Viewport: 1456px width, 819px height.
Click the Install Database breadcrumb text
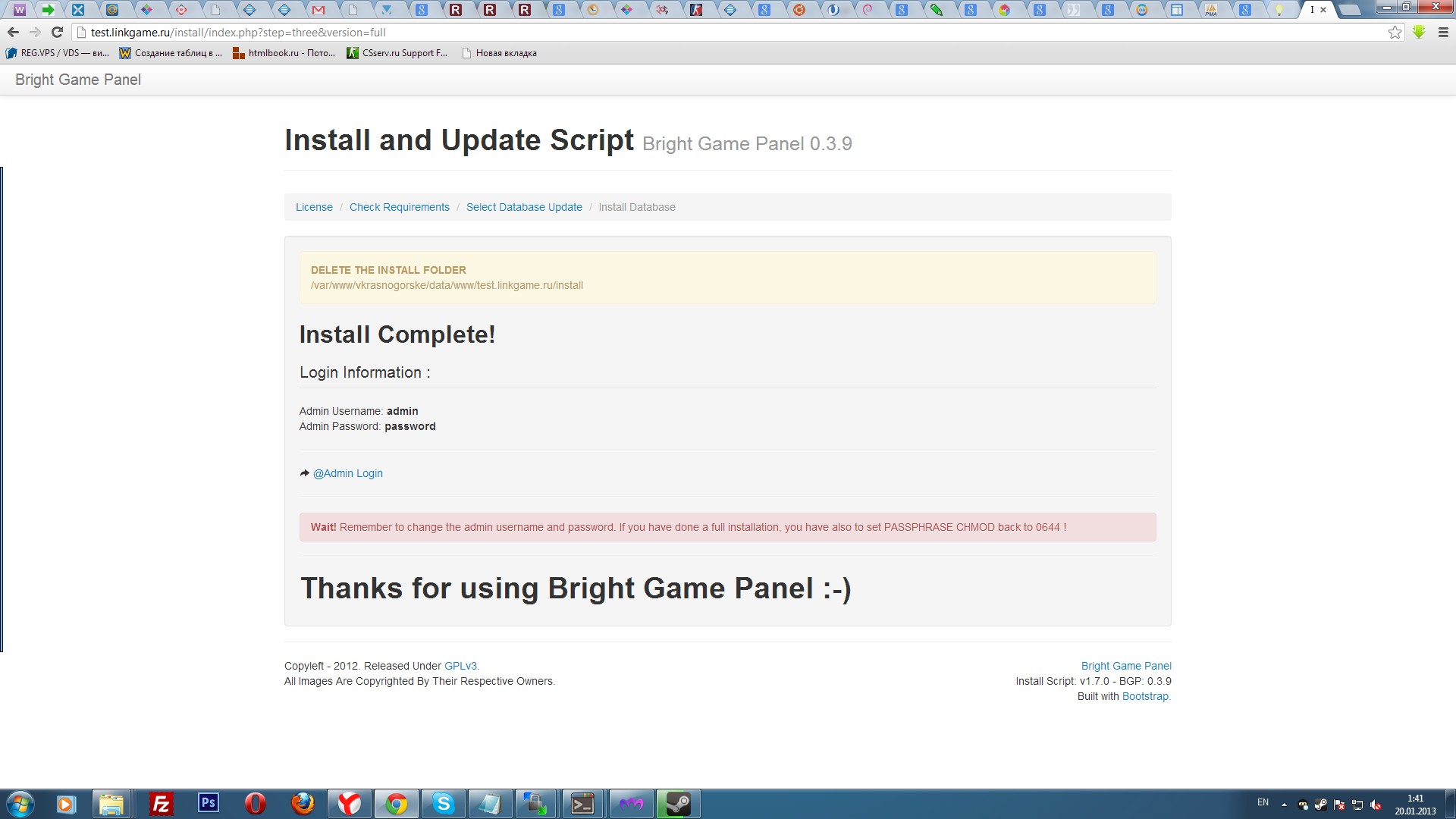click(x=637, y=207)
